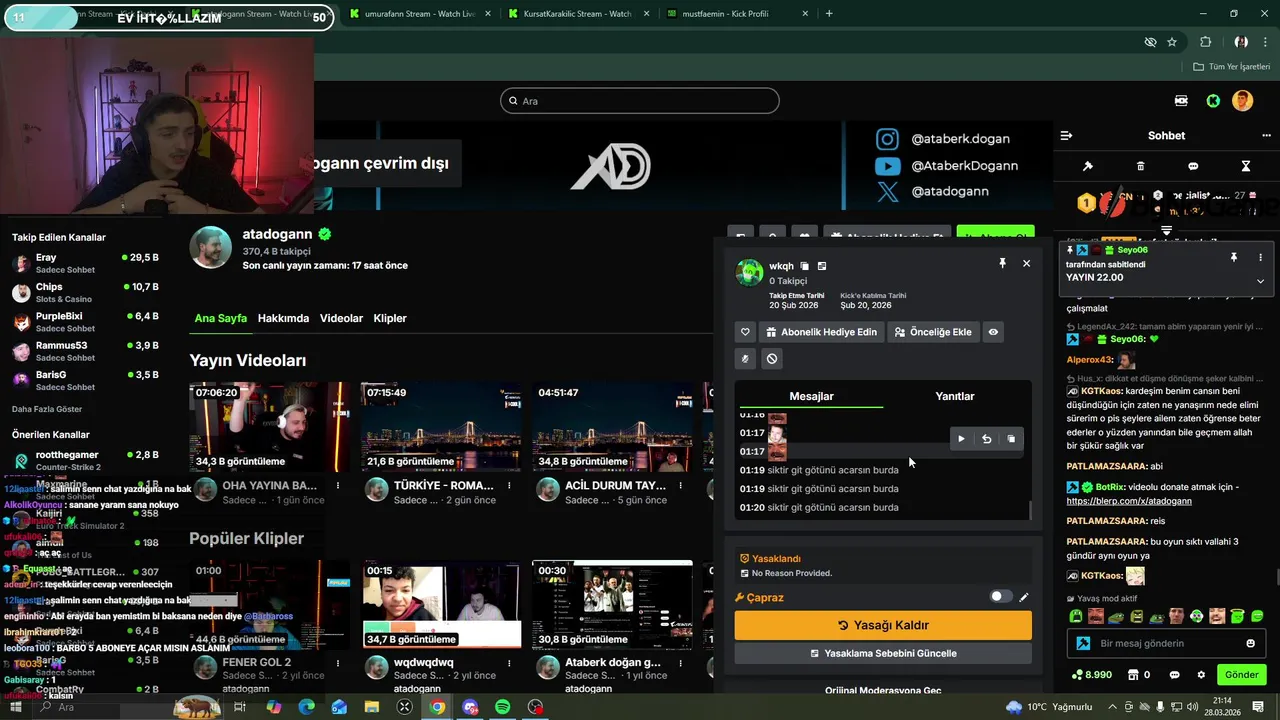Edit Çapraz setting with pencil icon

tap(1023, 597)
